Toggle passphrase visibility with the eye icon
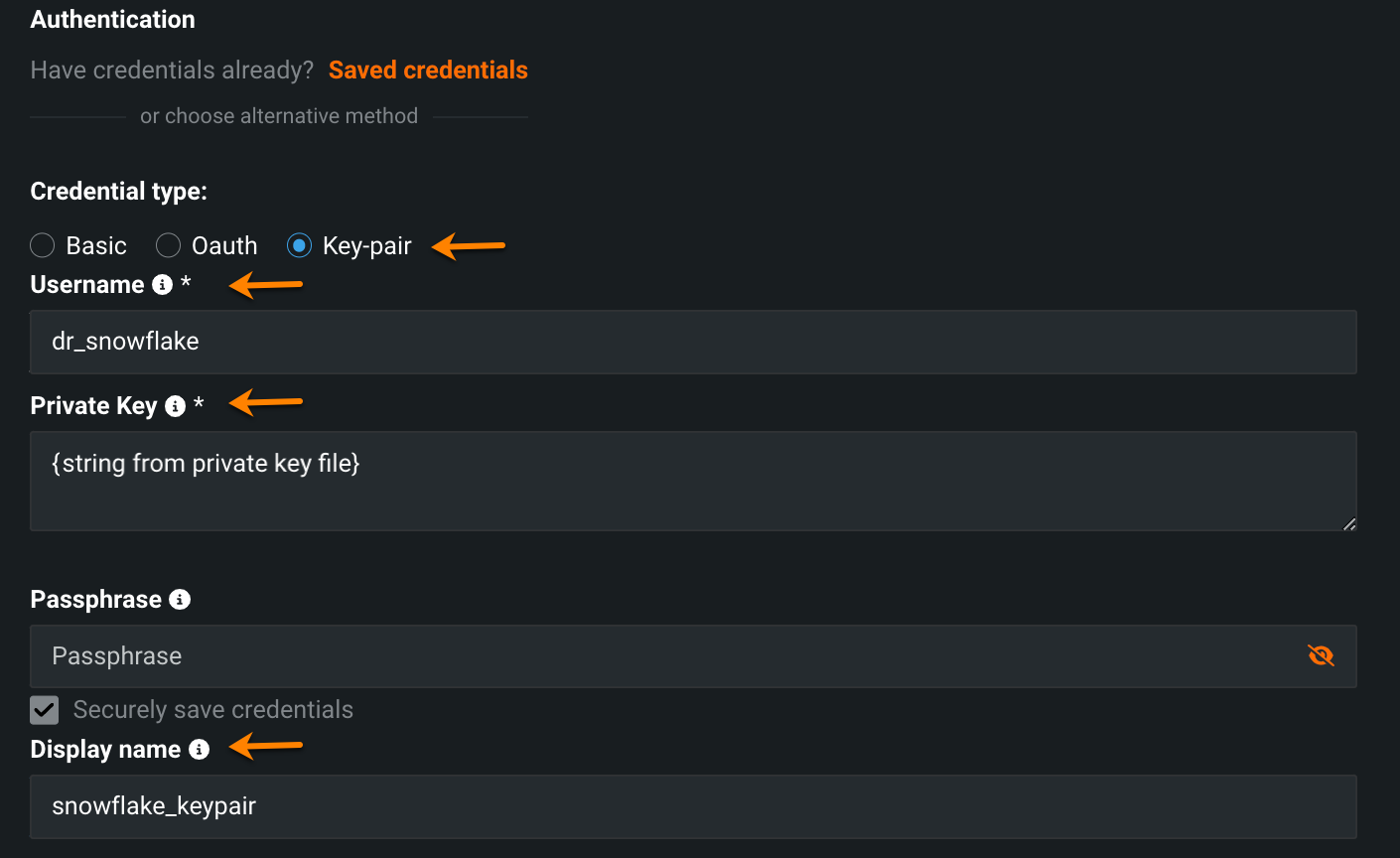Image resolution: width=1400 pixels, height=858 pixels. (1321, 655)
